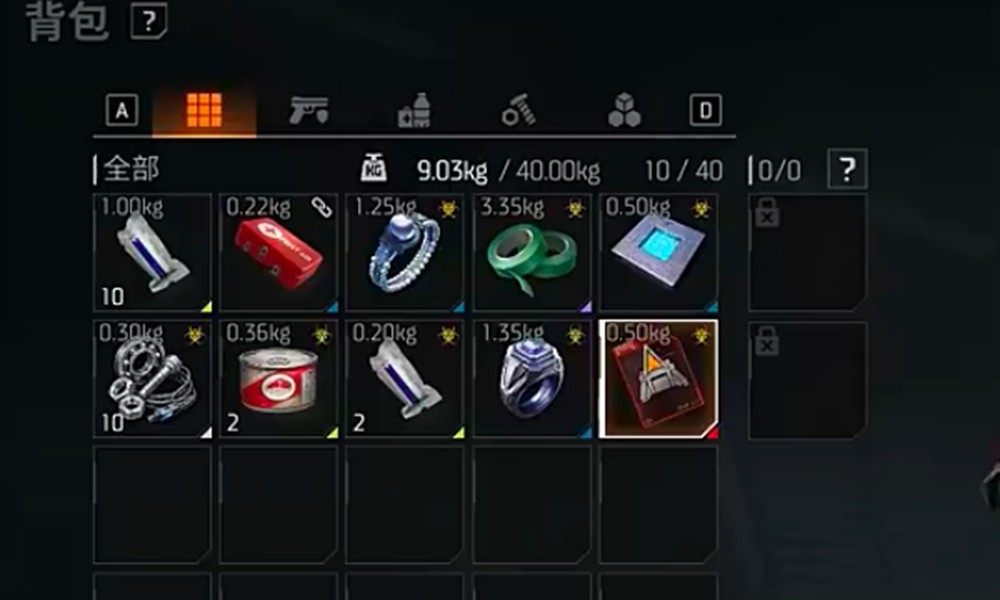Pick the 1.25kg pearl ring item

(x=405, y=252)
